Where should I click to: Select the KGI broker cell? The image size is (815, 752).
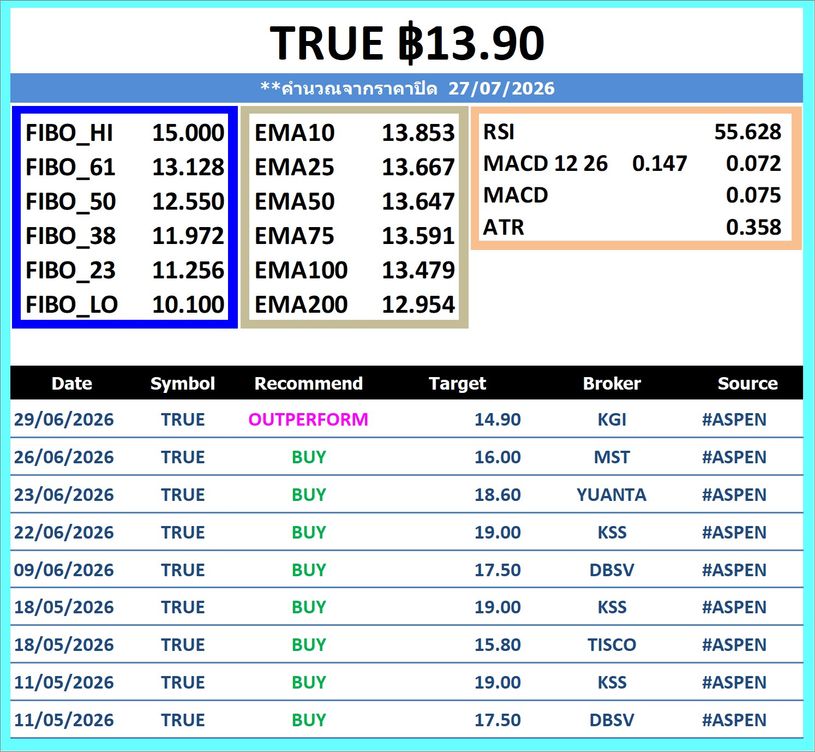click(x=612, y=419)
